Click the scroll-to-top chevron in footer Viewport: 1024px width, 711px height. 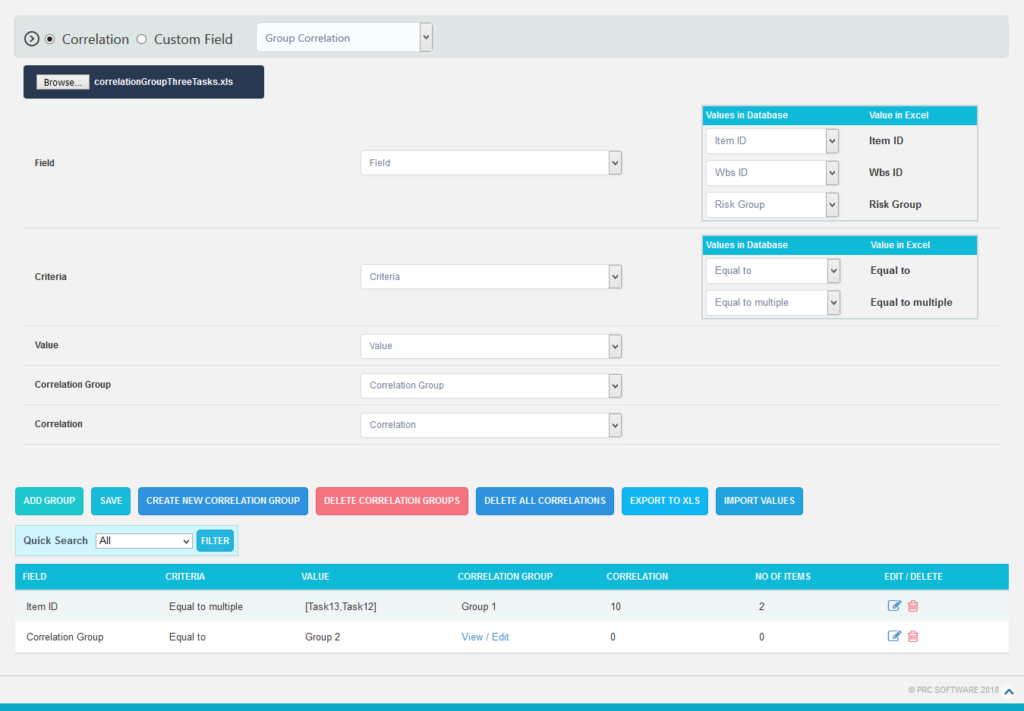[1010, 691]
